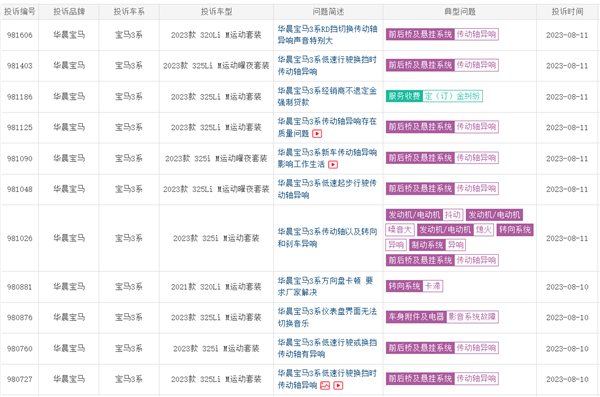Open link '华晨宝马3系低速行驶或换挡传动轴有异响'
The width and height of the screenshot is (600, 397).
coord(327,348)
